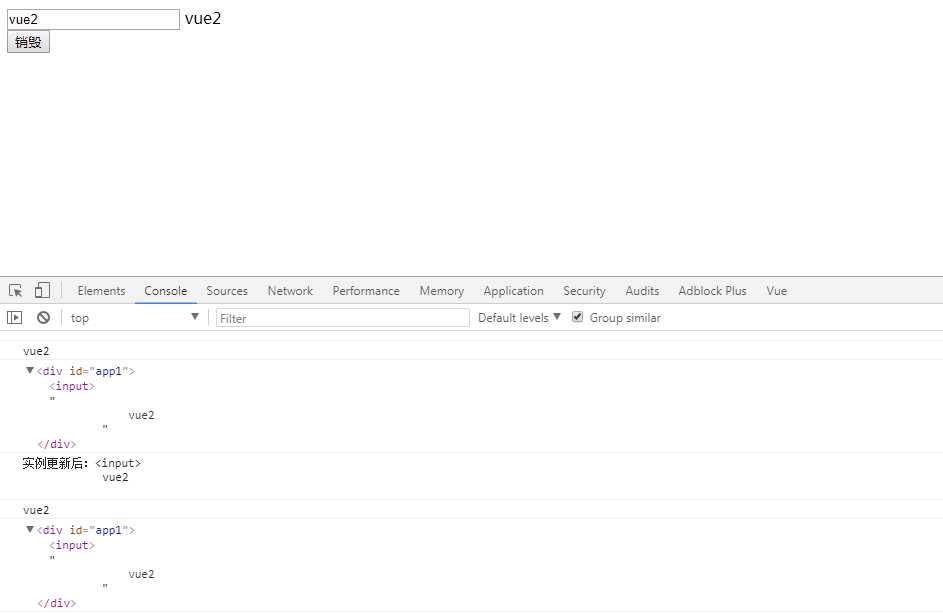Image resolution: width=943 pixels, height=614 pixels.
Task: Switch to the Elements tab
Action: tap(101, 291)
